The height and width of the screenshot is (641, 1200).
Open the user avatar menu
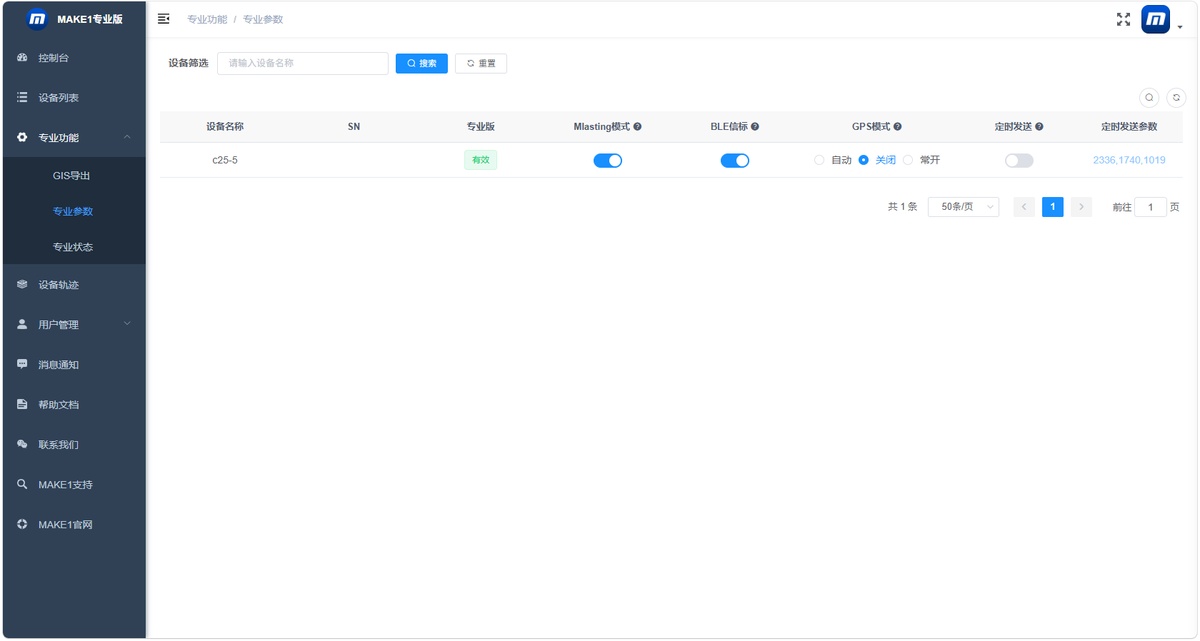pos(1155,19)
